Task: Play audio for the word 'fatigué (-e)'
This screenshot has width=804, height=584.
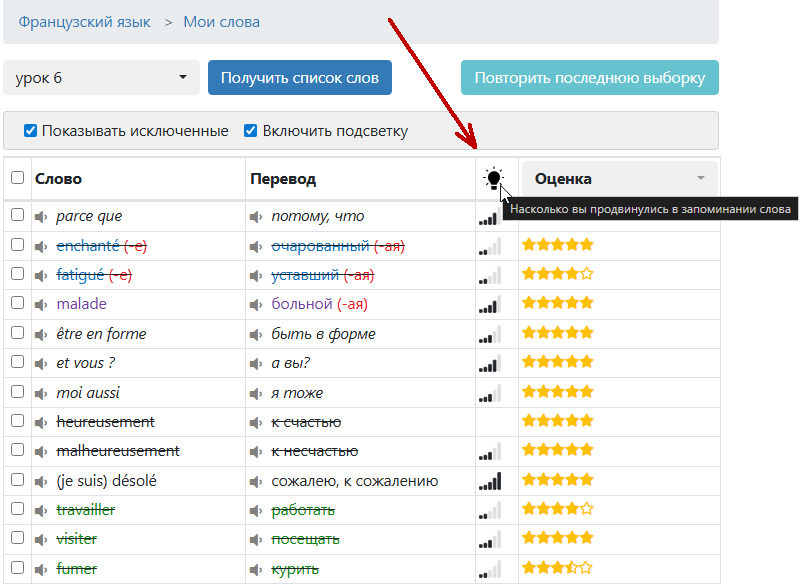Action: point(41,276)
